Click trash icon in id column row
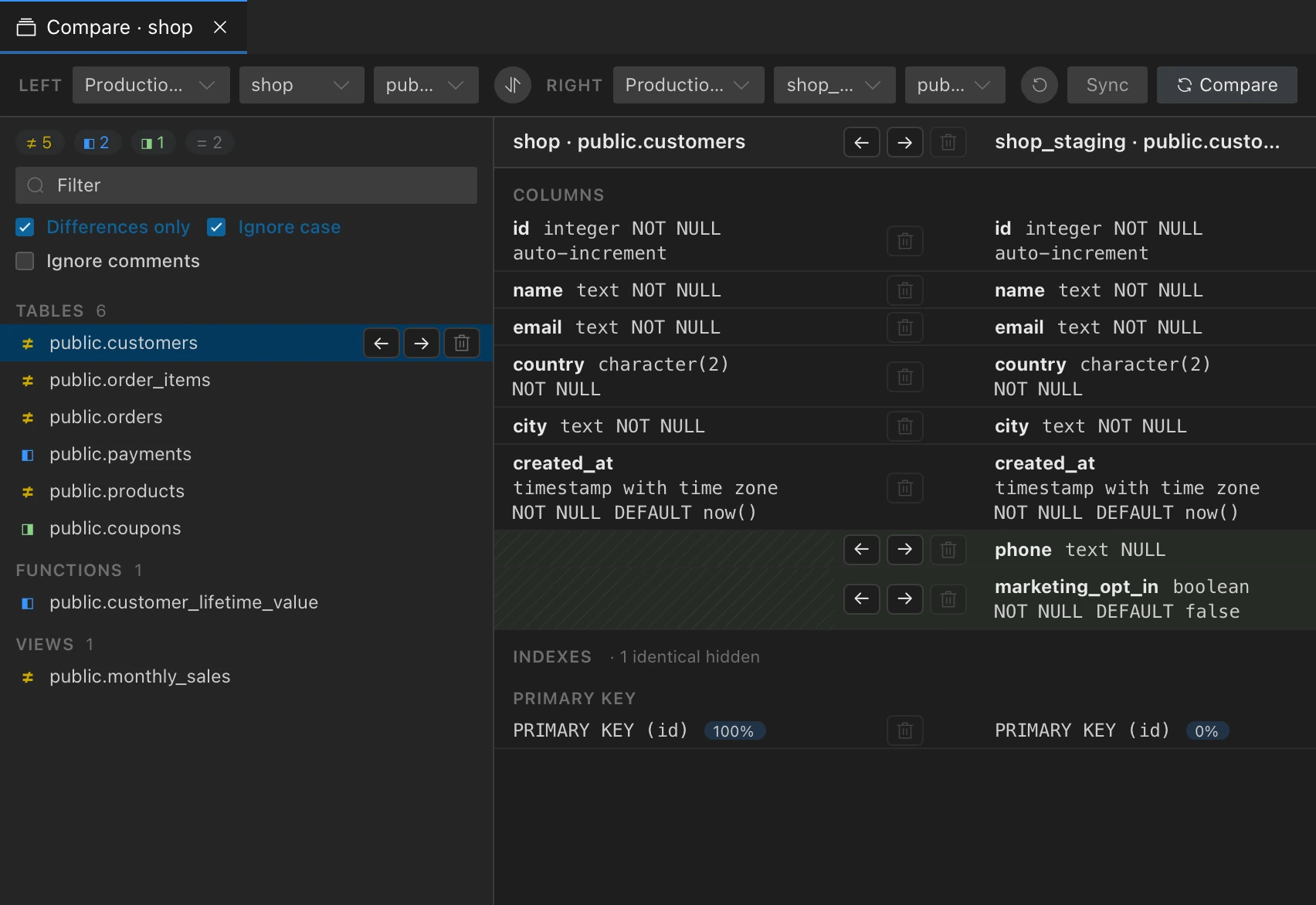Viewport: 1316px width, 905px height. (905, 241)
